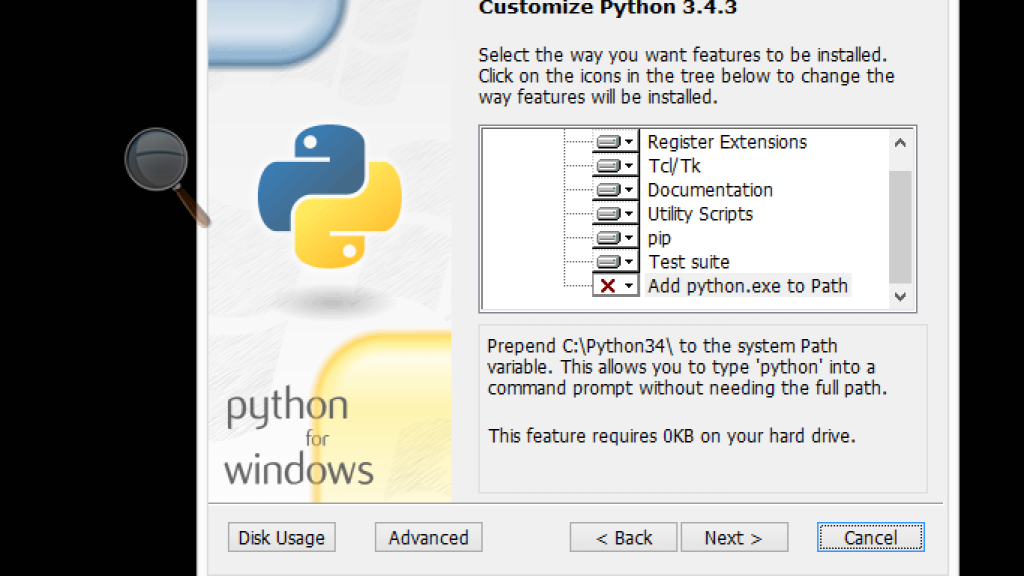The image size is (1024, 576).
Task: Open the Advanced options button
Action: click(x=428, y=537)
